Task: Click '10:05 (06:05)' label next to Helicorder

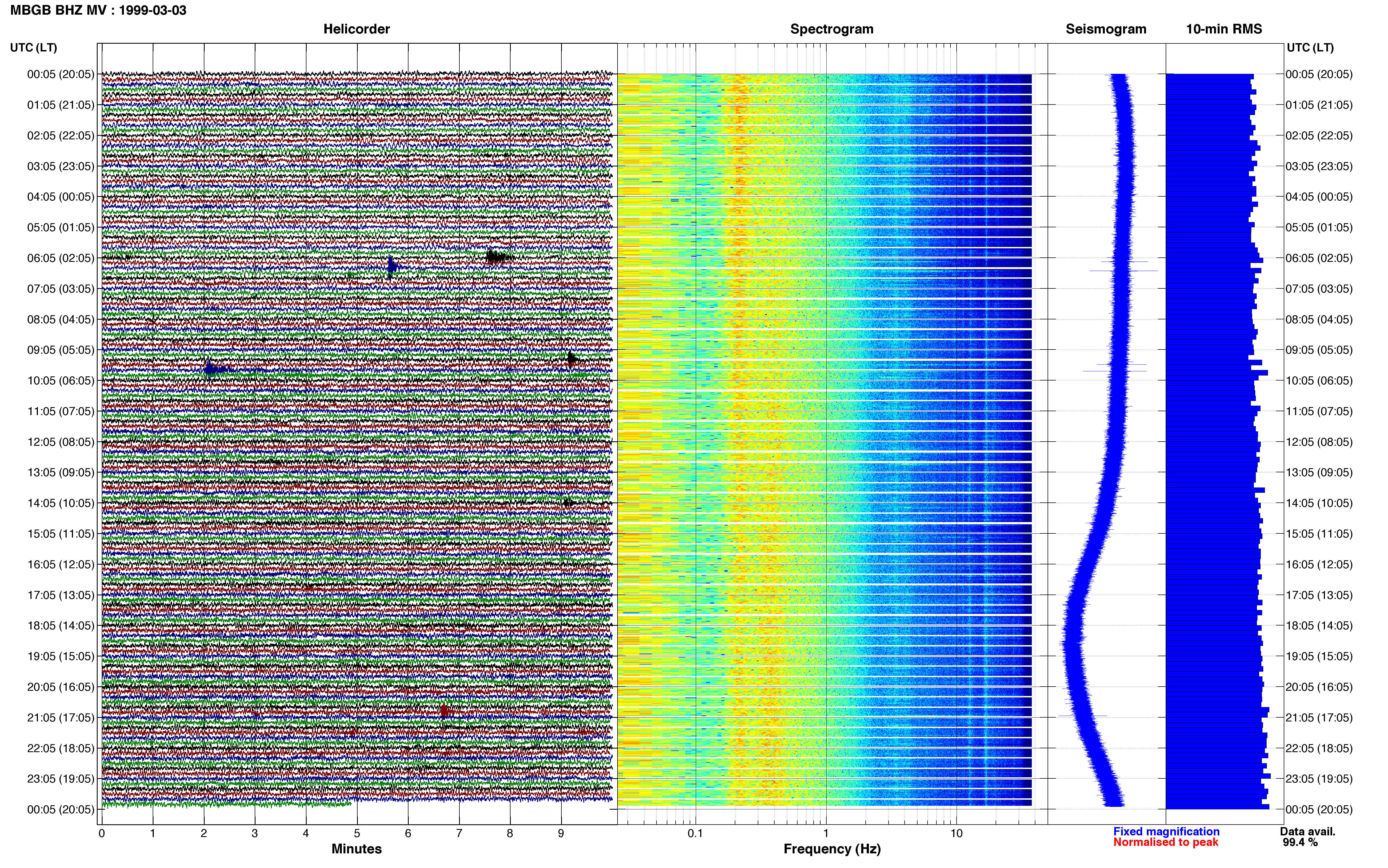Action: (x=61, y=380)
